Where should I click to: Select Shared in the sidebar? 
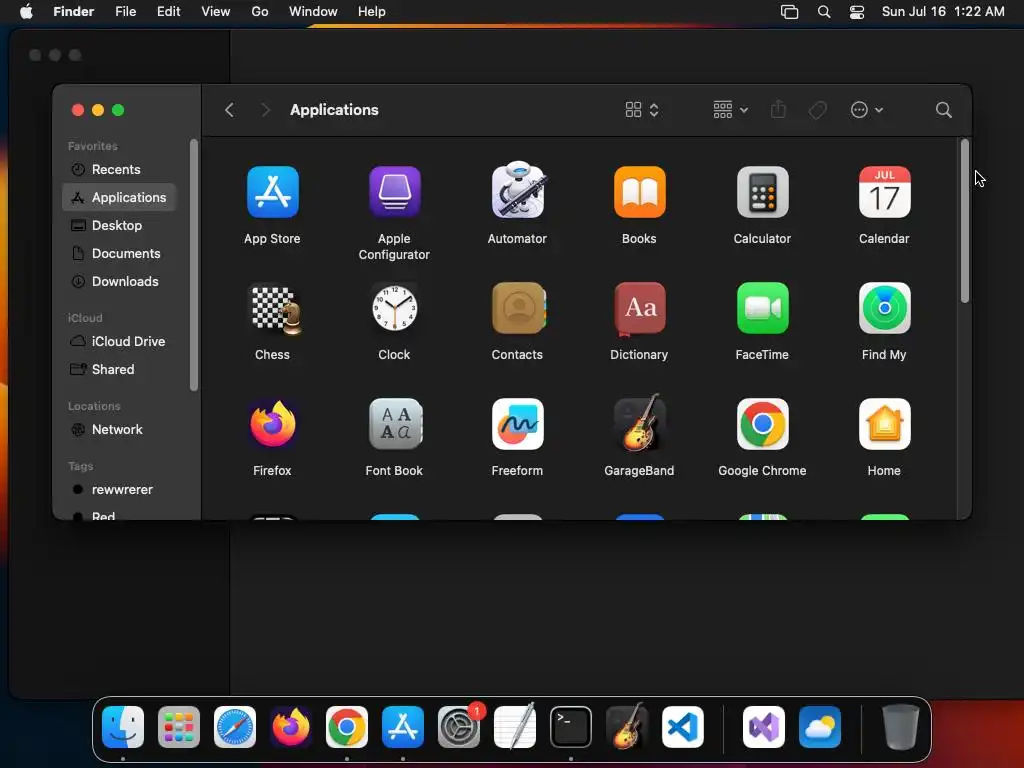[119, 370]
